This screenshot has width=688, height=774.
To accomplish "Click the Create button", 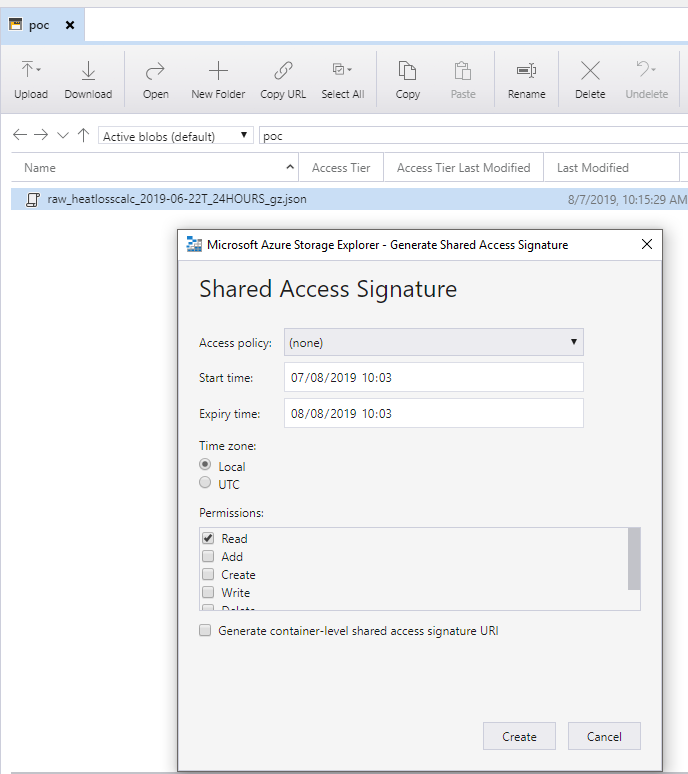I will click(519, 736).
